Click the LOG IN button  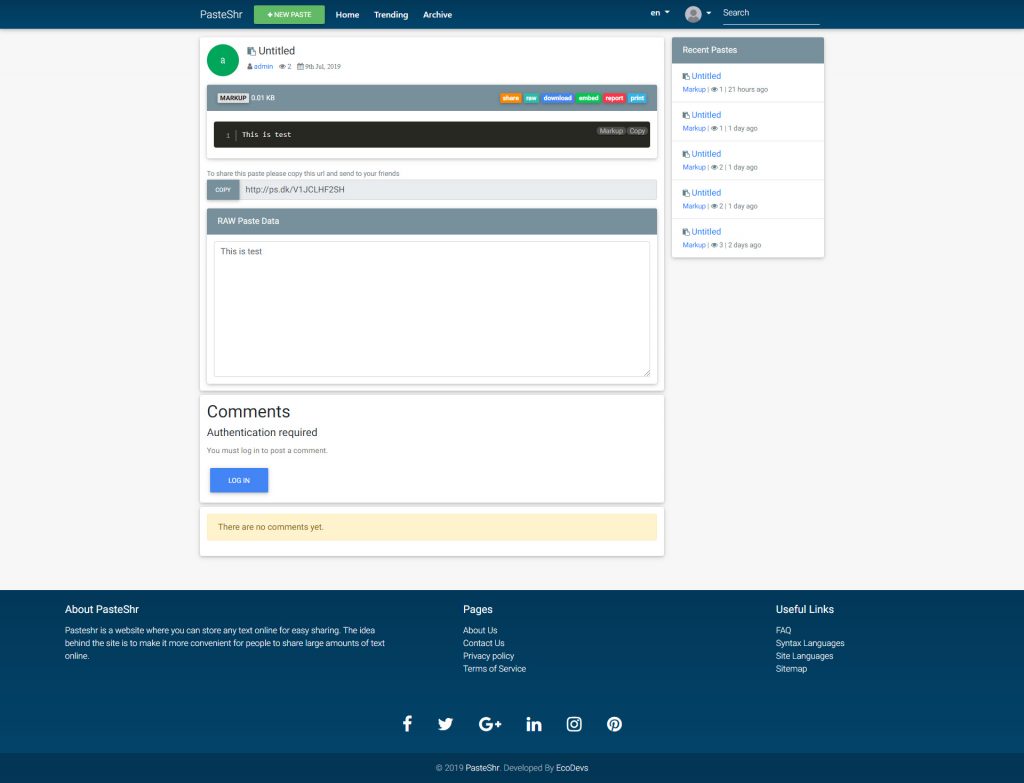[x=239, y=480]
